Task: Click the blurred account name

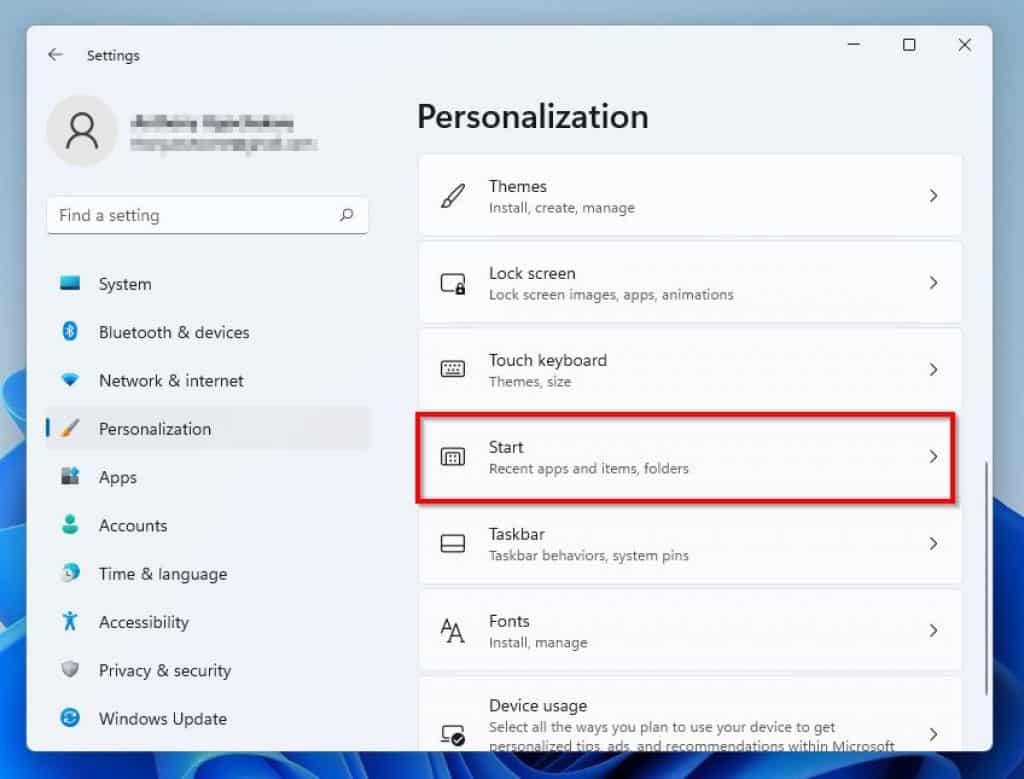Action: [212, 122]
